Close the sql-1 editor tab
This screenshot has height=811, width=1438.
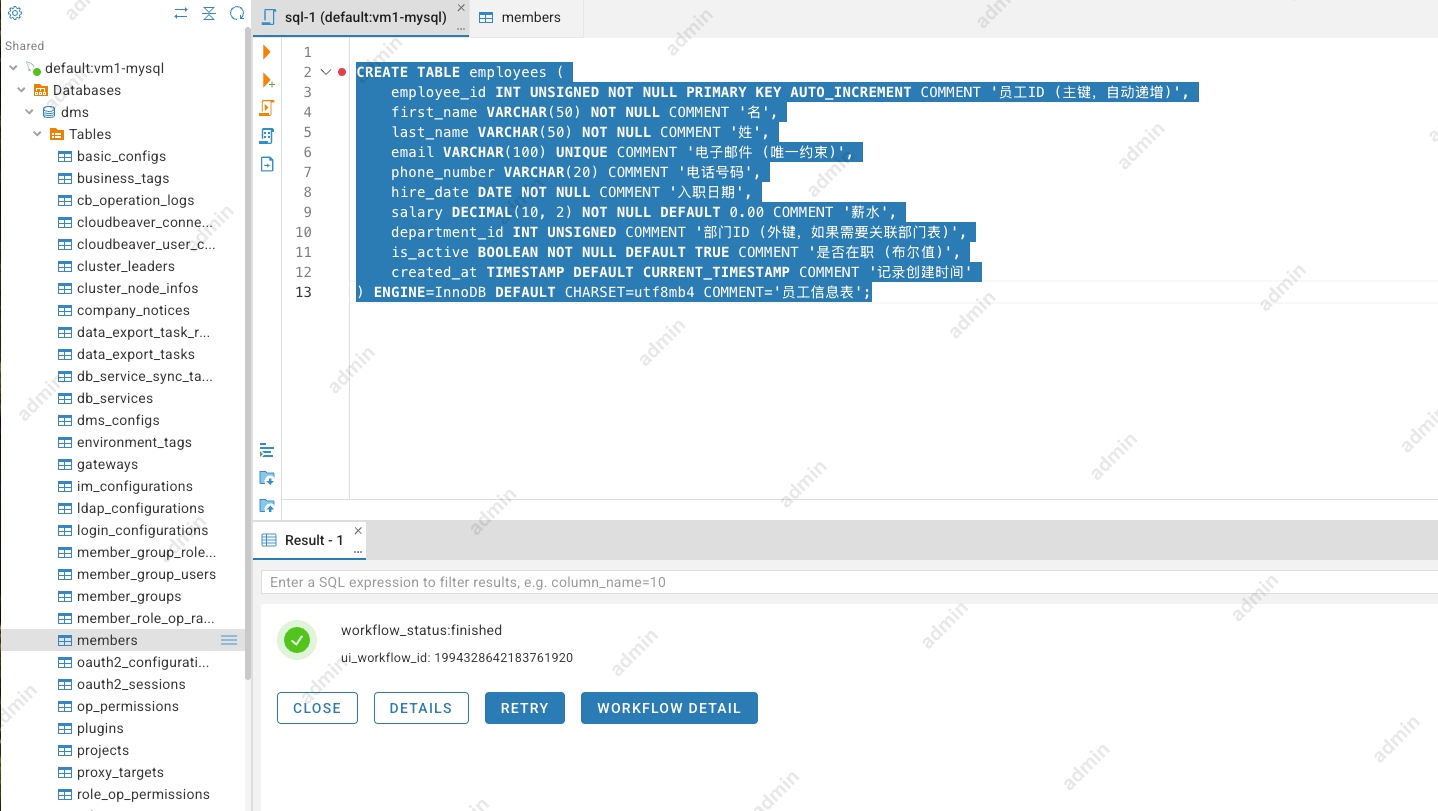point(460,8)
